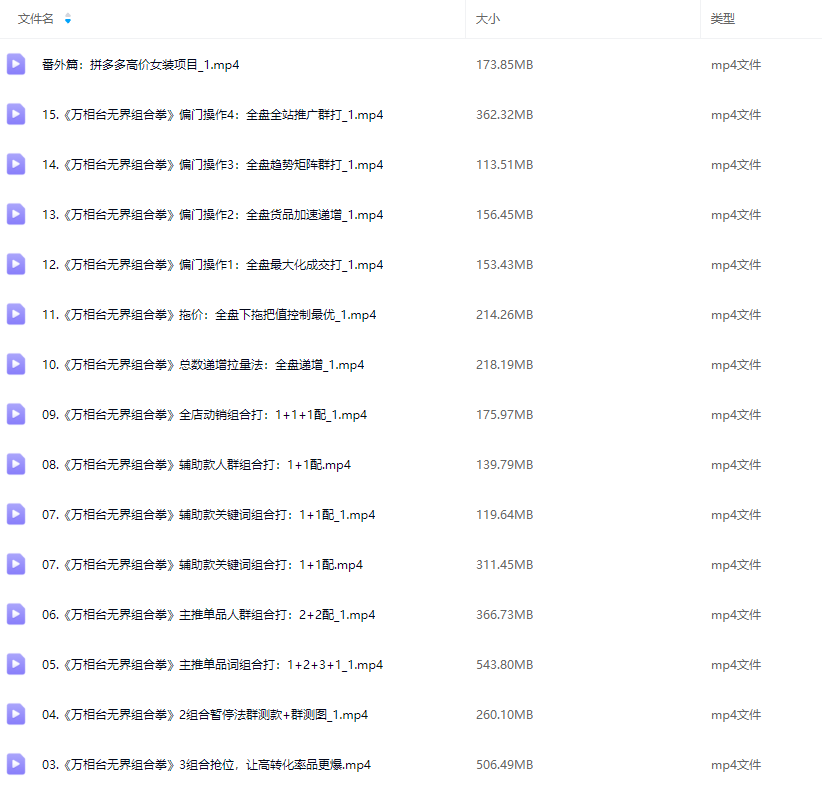Image resolution: width=822 pixels, height=791 pixels.
Task: Click video icon beside file 14 全盘趋势矩阵群打
Action: tap(16, 165)
